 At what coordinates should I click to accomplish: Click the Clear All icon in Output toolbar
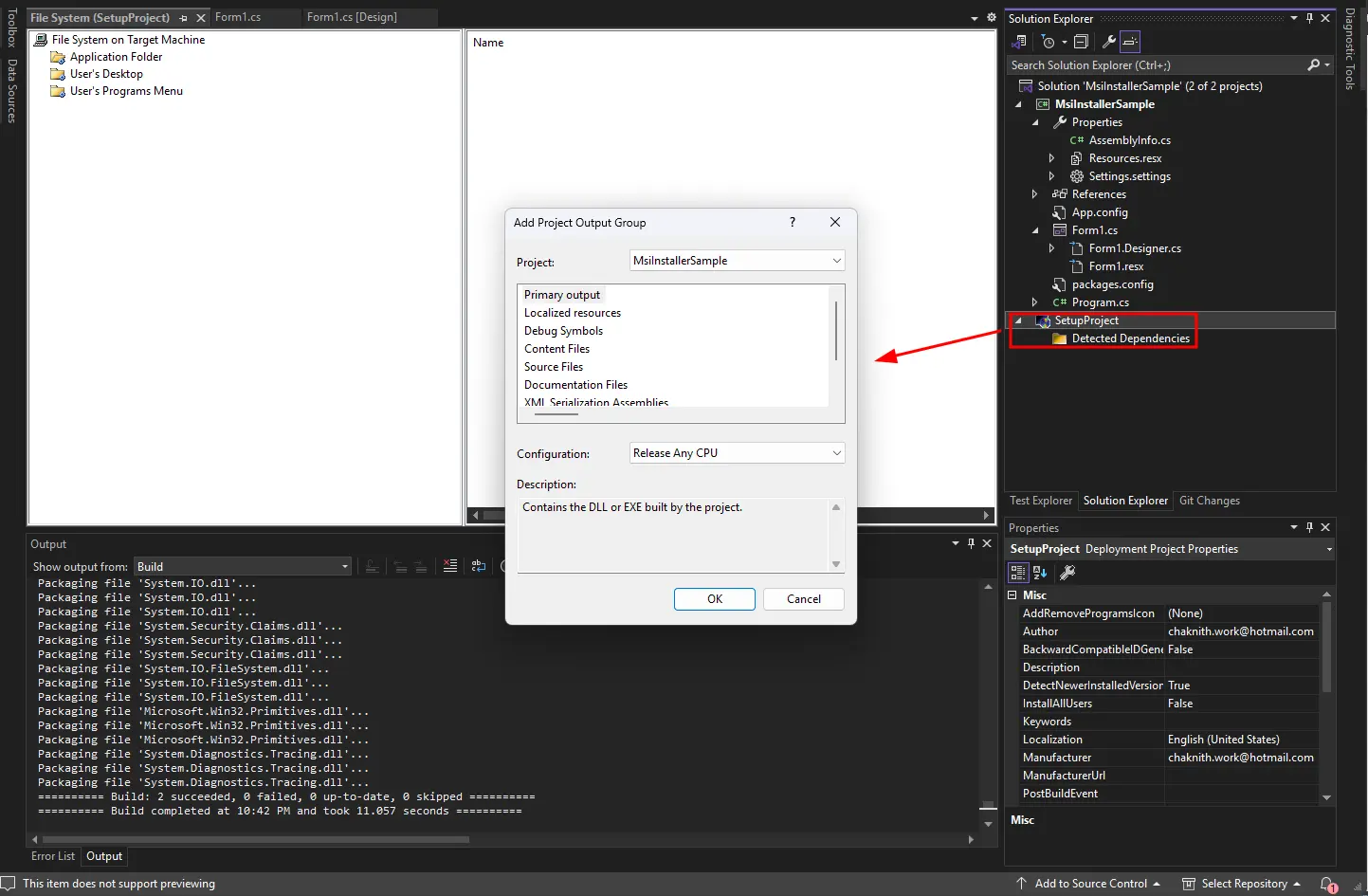click(450, 566)
